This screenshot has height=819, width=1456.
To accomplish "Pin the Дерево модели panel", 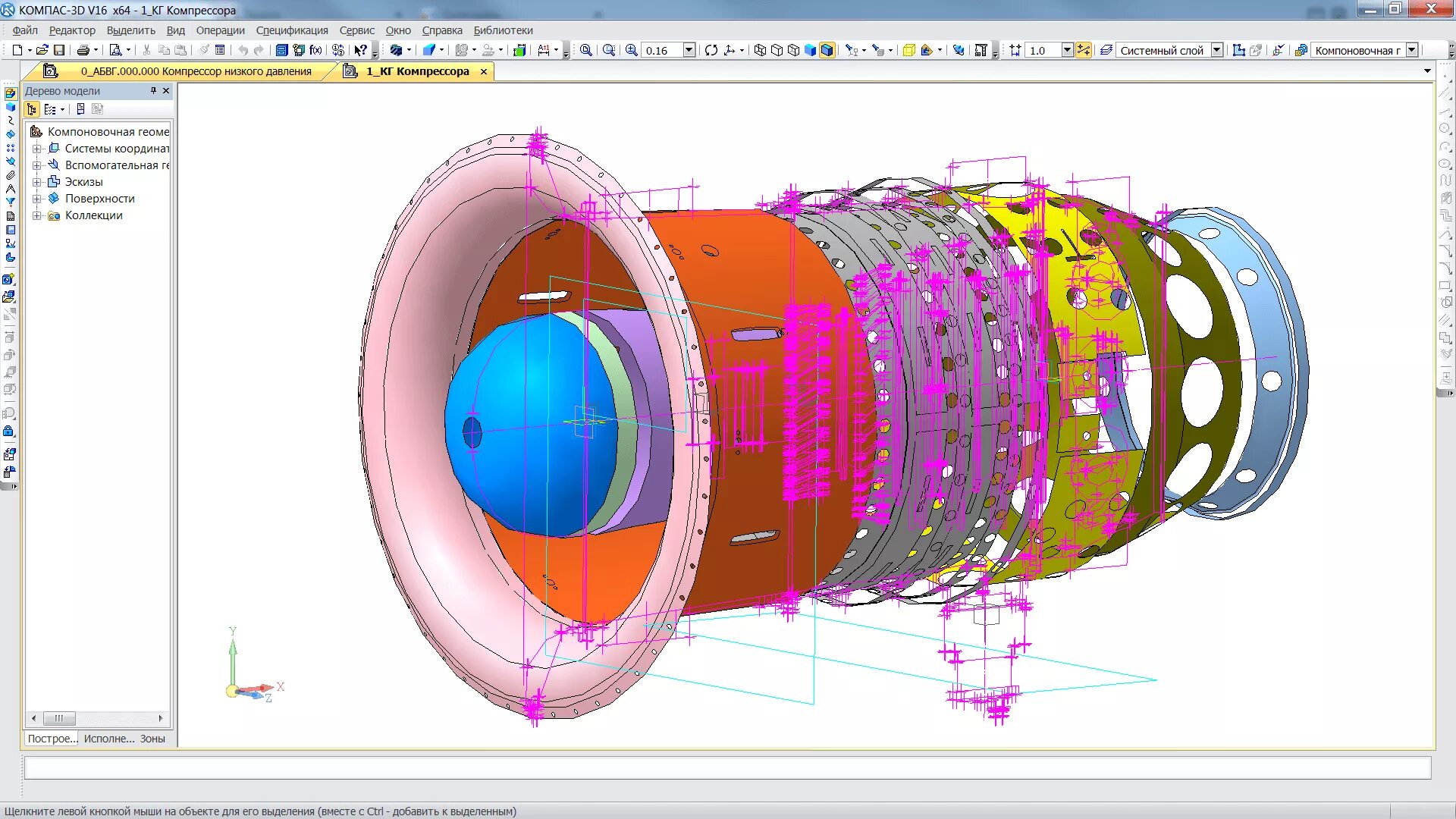I will click(153, 90).
